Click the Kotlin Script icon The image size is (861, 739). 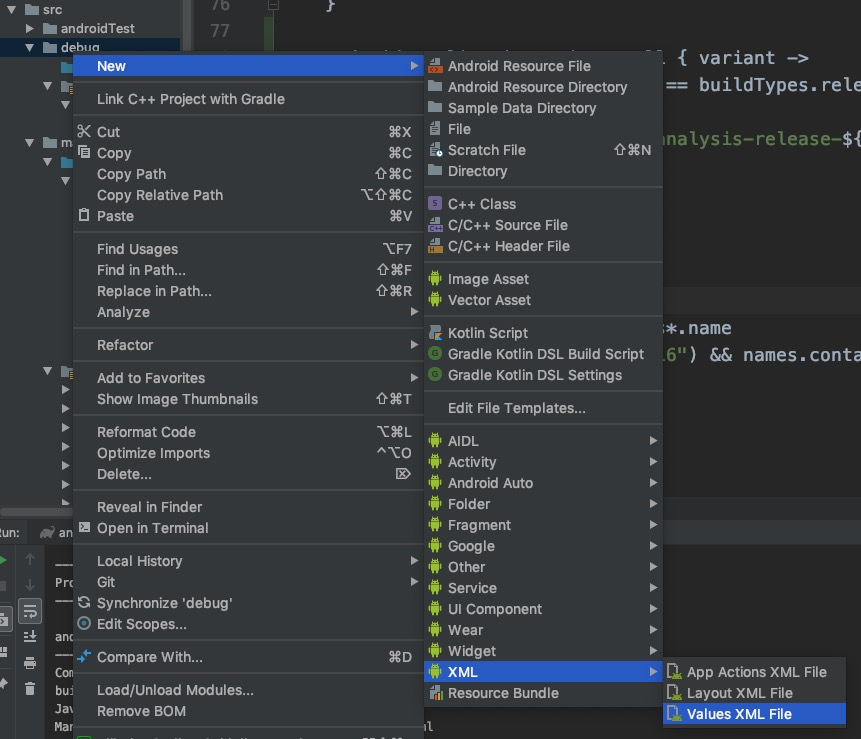[435, 333]
